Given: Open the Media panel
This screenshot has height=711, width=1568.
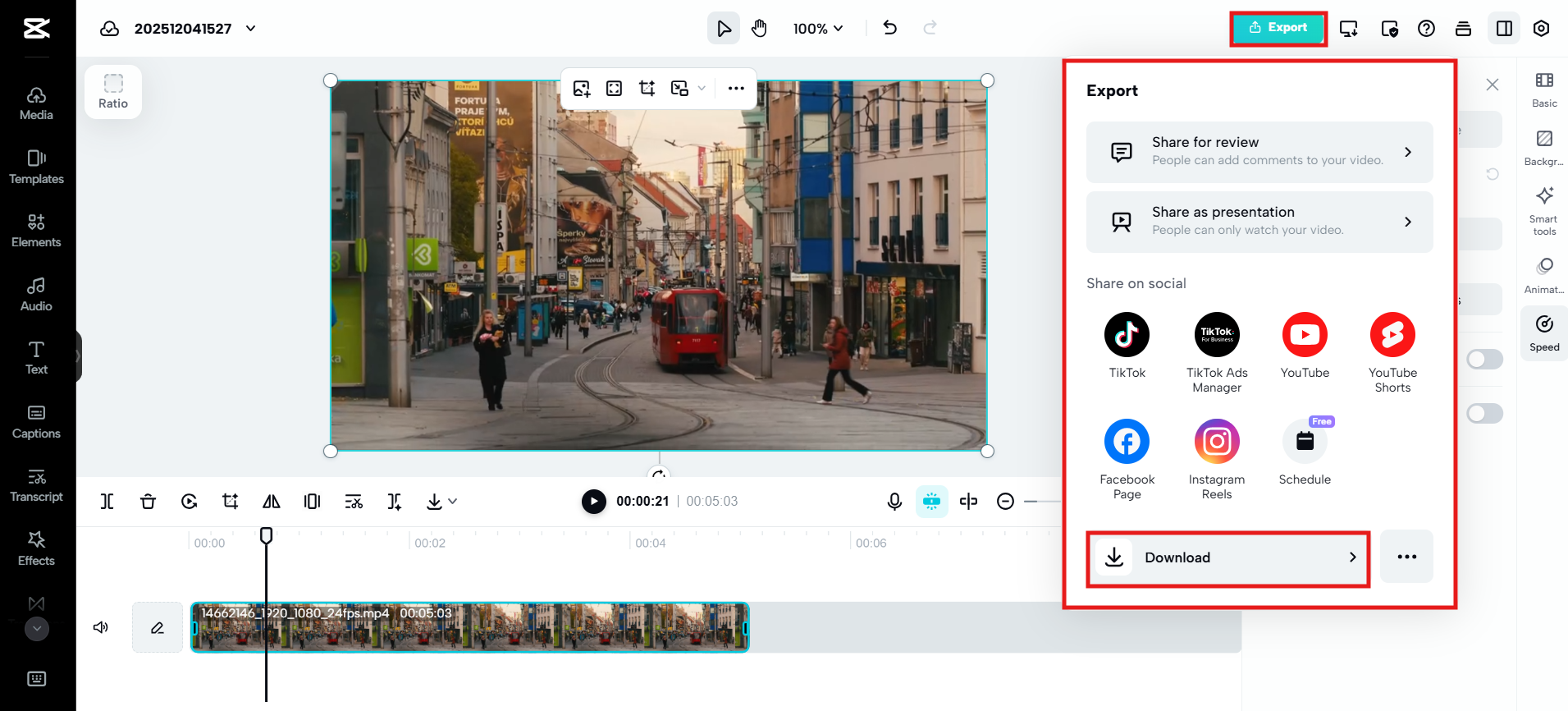Looking at the screenshot, I should click(x=36, y=103).
